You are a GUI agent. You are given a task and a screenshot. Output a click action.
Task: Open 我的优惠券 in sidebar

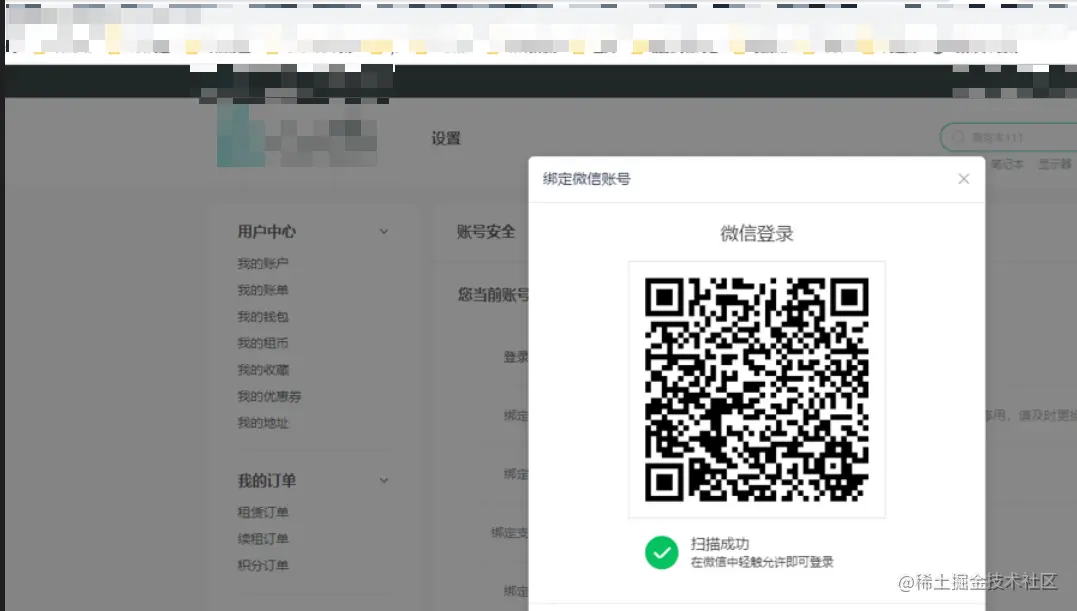(x=269, y=397)
